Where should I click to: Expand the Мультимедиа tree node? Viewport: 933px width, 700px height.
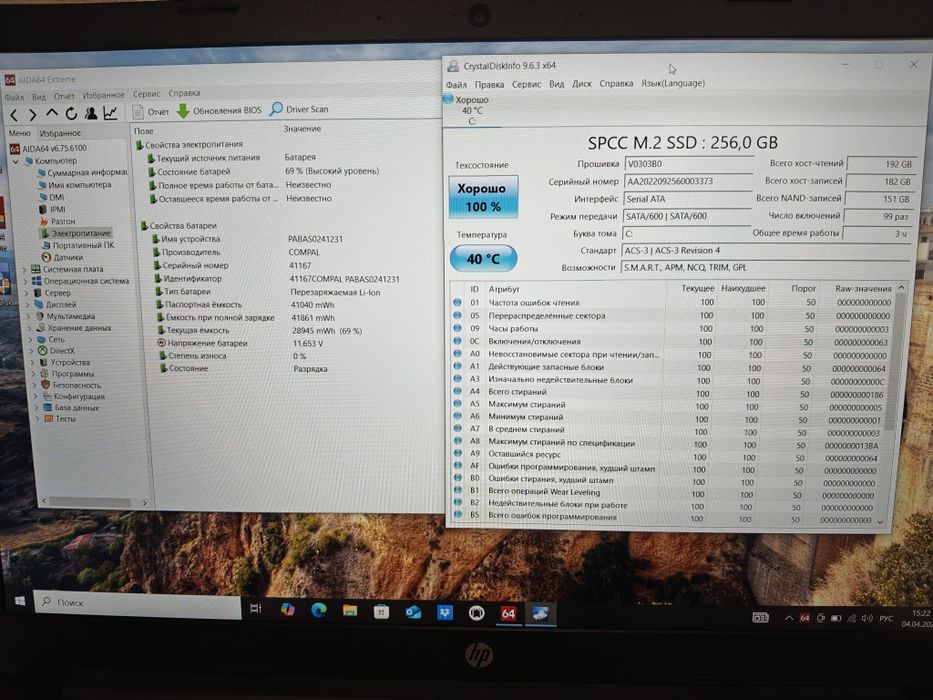[29, 317]
